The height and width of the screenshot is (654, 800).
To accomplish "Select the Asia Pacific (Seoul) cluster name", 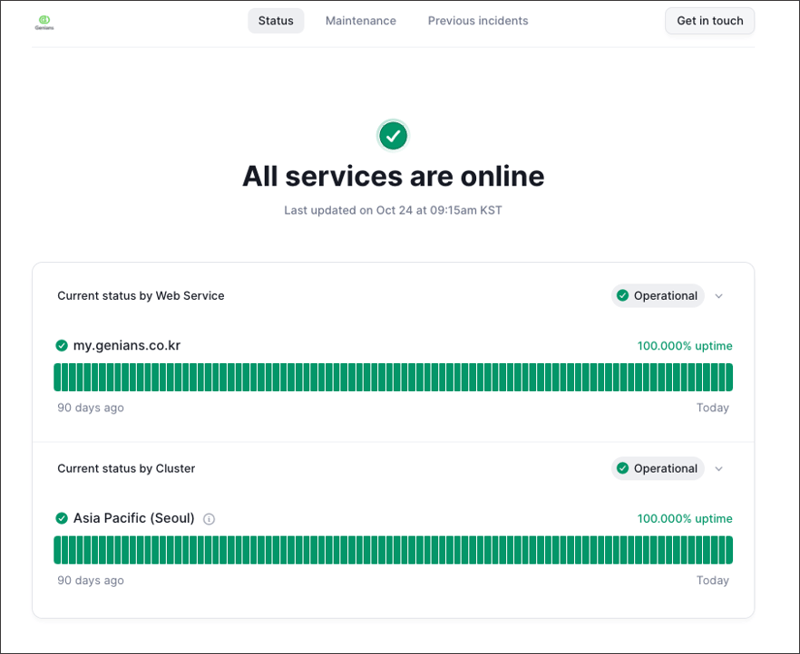I will coord(134,518).
